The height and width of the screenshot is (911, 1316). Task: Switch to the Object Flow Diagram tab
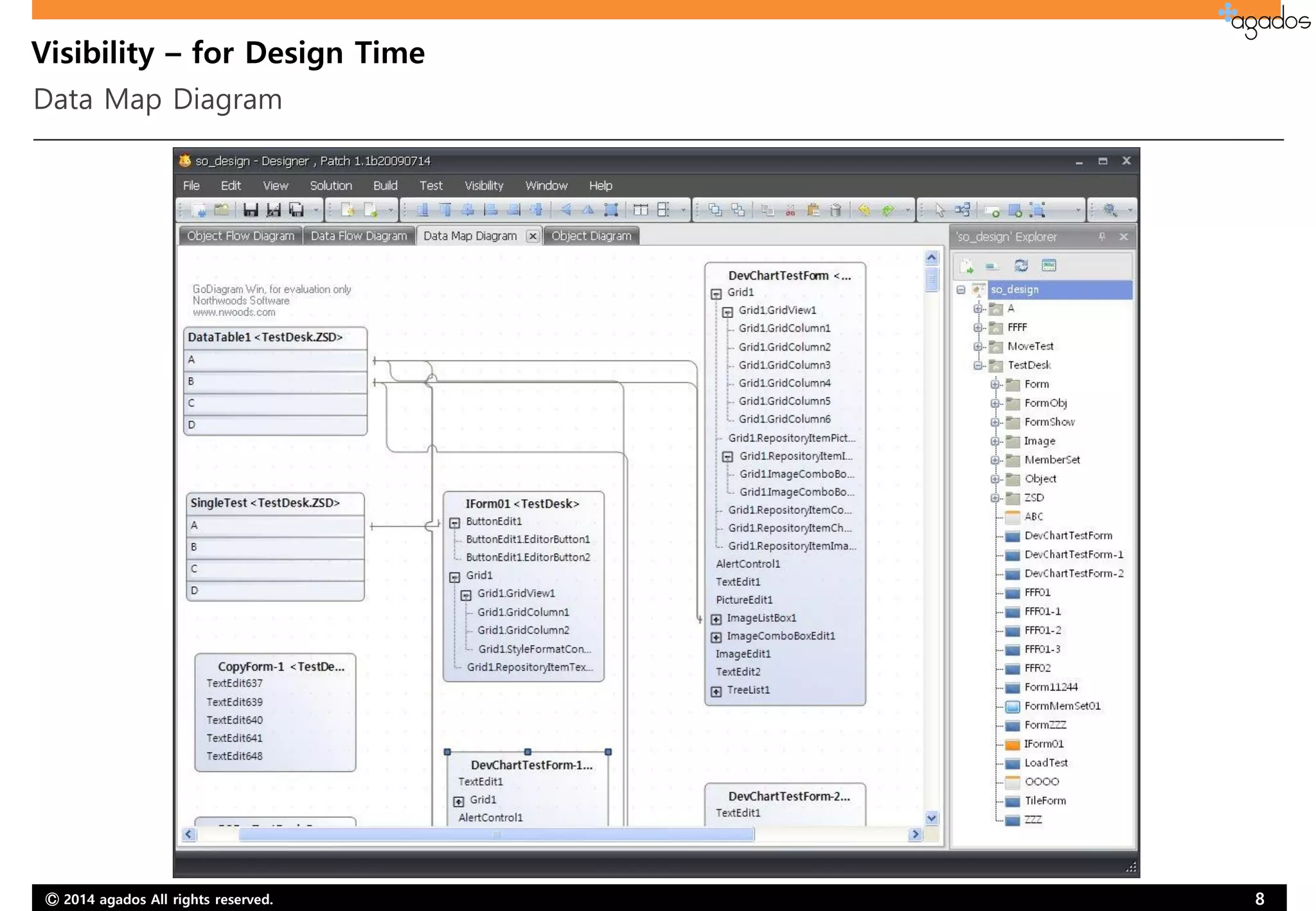coord(240,236)
